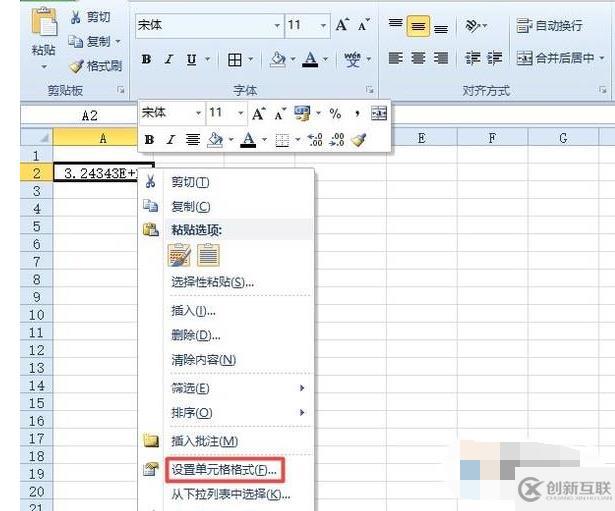Open Merge and Center dropdown arrow
The image size is (615, 511).
pyautogui.click(x=602, y=58)
